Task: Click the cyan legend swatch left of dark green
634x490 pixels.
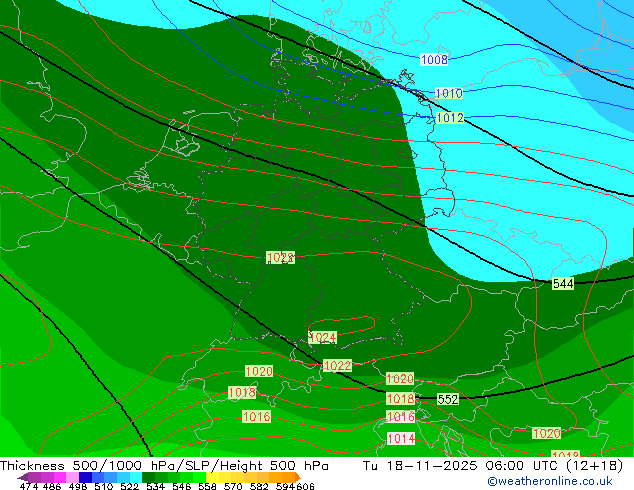Action: tap(136, 477)
